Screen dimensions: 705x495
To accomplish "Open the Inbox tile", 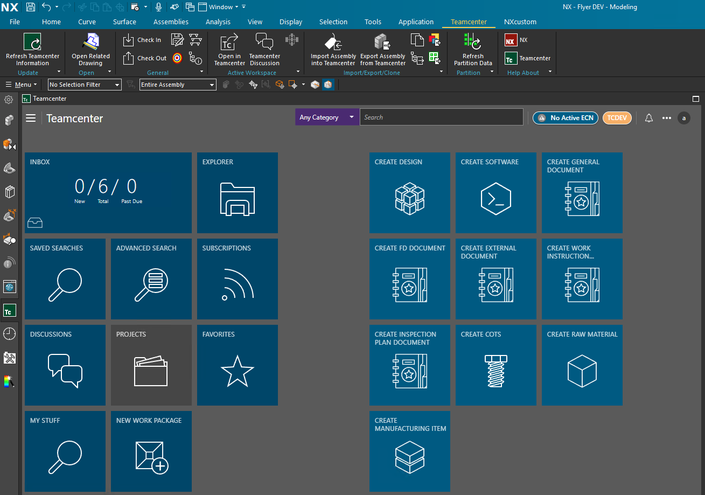I will (x=108, y=192).
